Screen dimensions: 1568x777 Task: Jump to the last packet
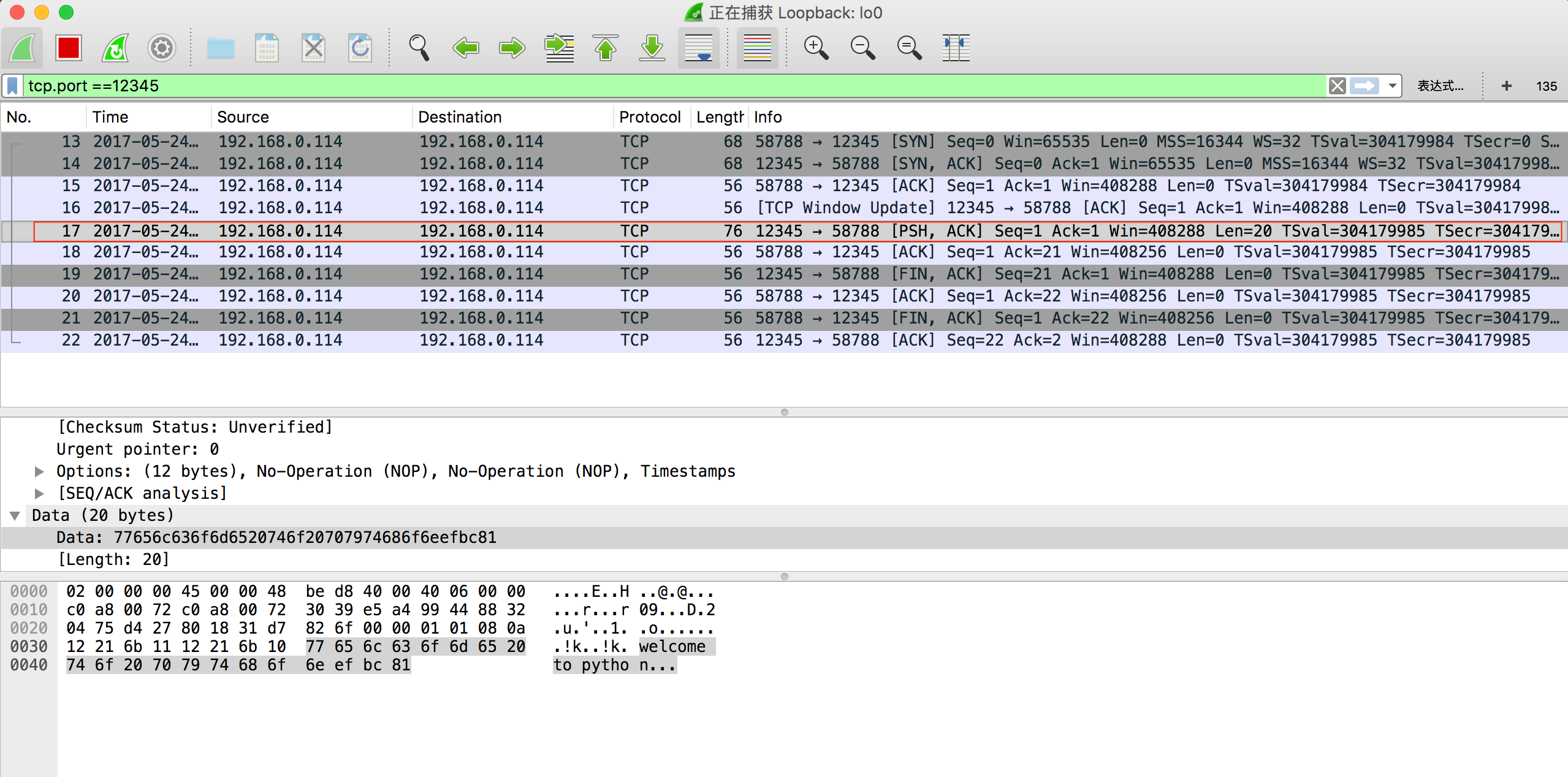(x=652, y=48)
